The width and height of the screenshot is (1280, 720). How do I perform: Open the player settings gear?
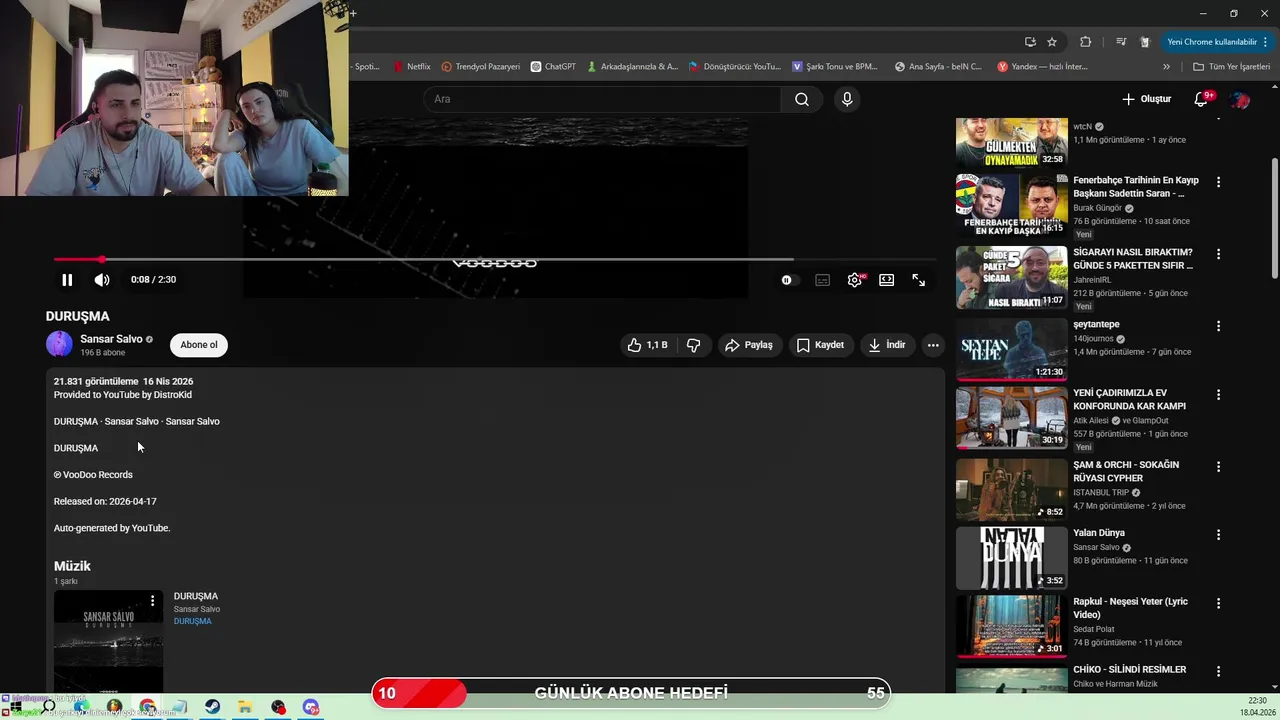pyautogui.click(x=855, y=280)
